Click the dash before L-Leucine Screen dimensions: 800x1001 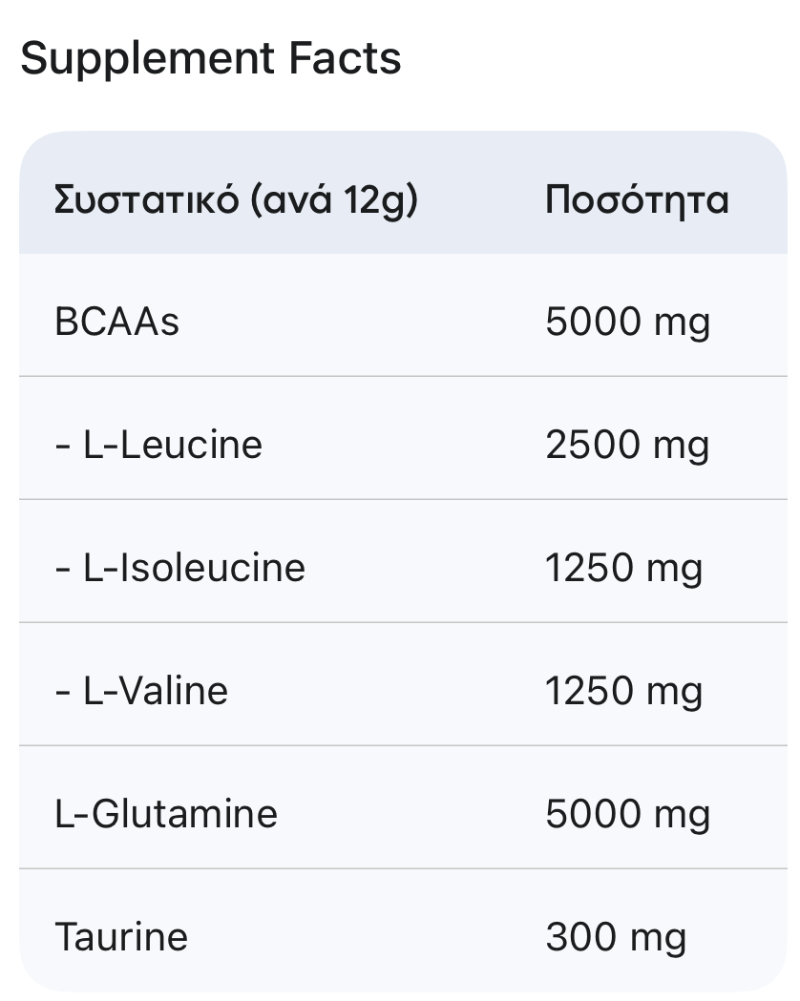coord(62,446)
